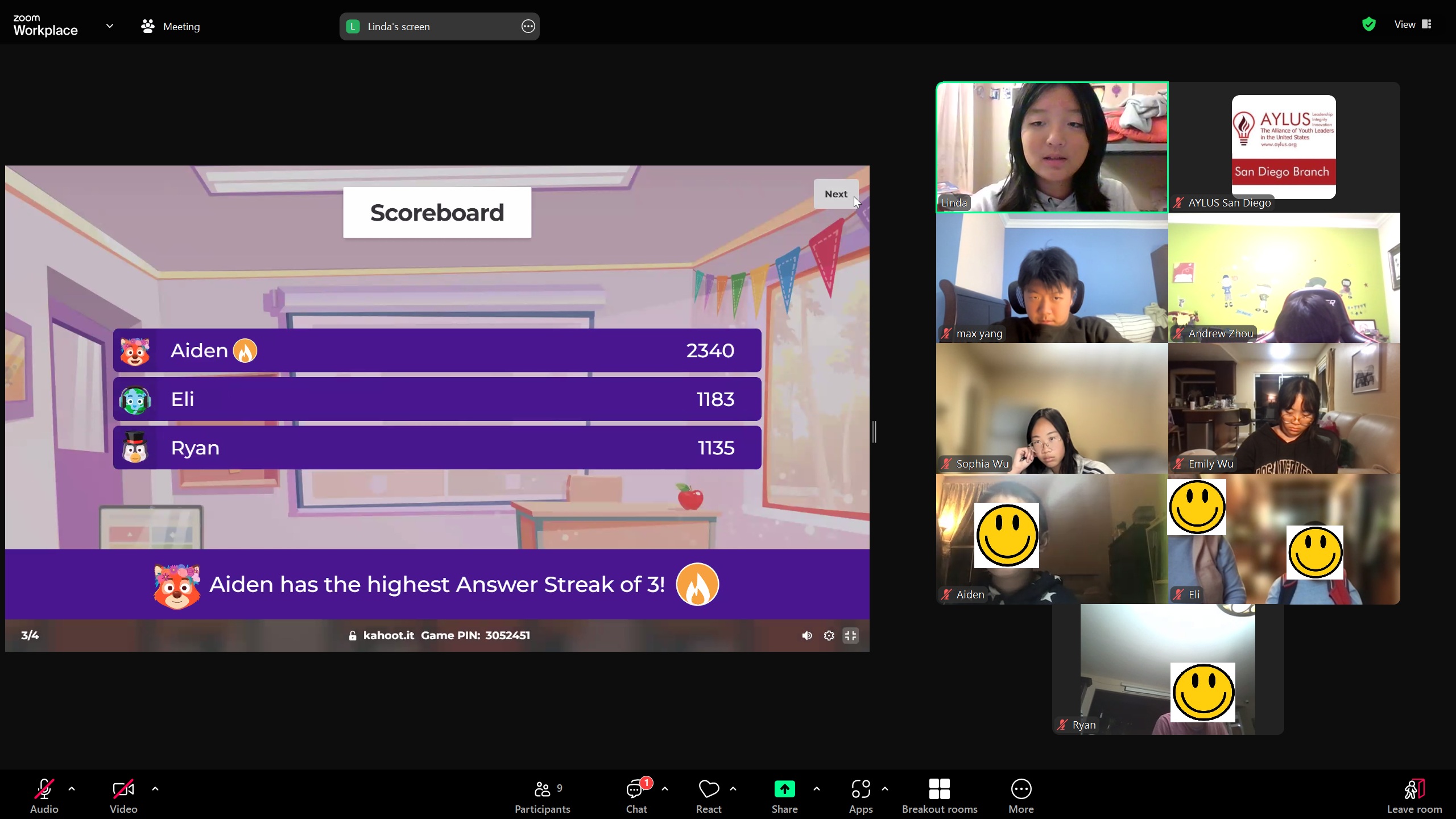Click Aiden's answer streak flame badge

[245, 350]
